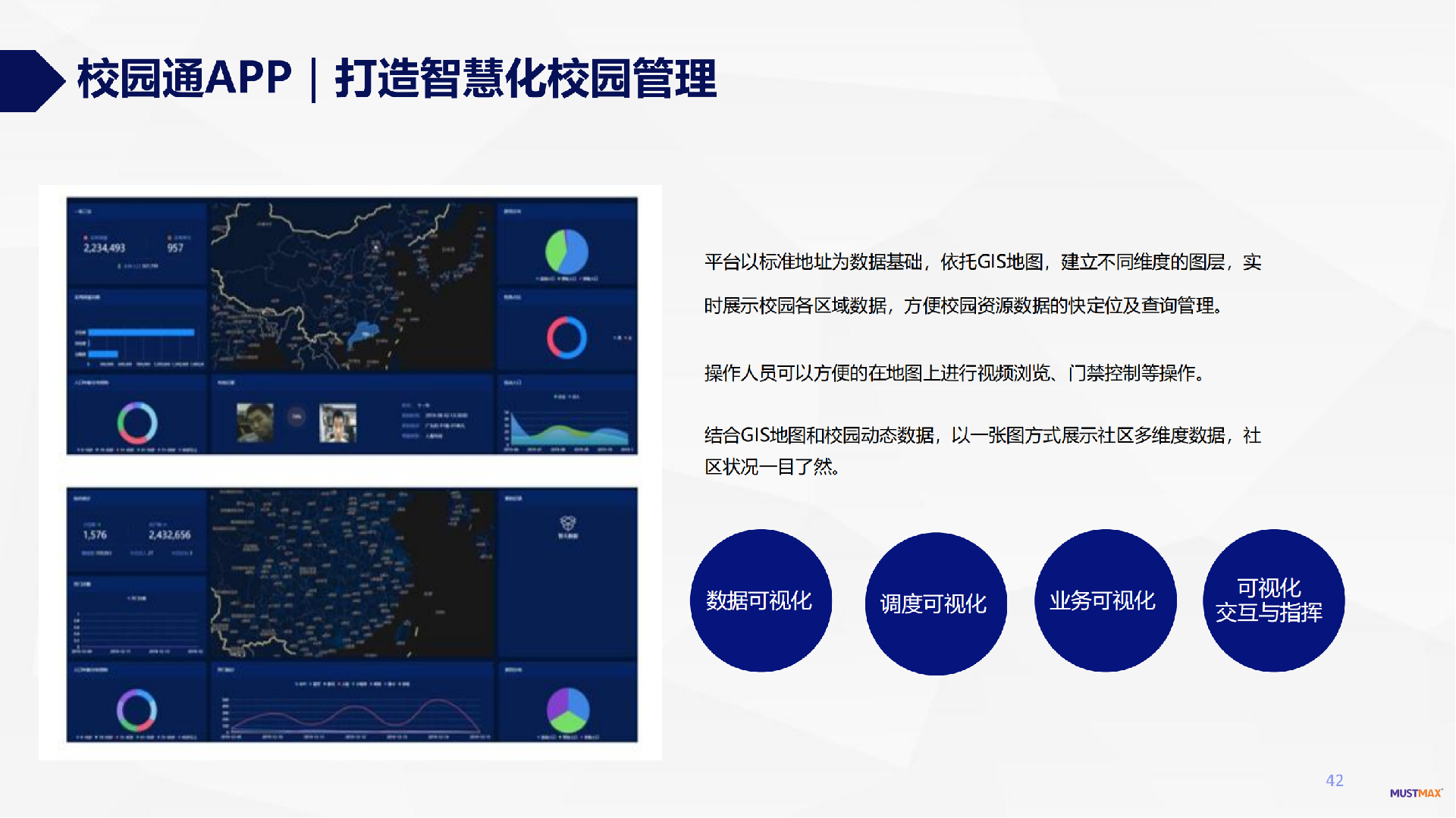This screenshot has width=1456, height=818.
Task: Click the MUSTMAX logo
Action: 1415,793
